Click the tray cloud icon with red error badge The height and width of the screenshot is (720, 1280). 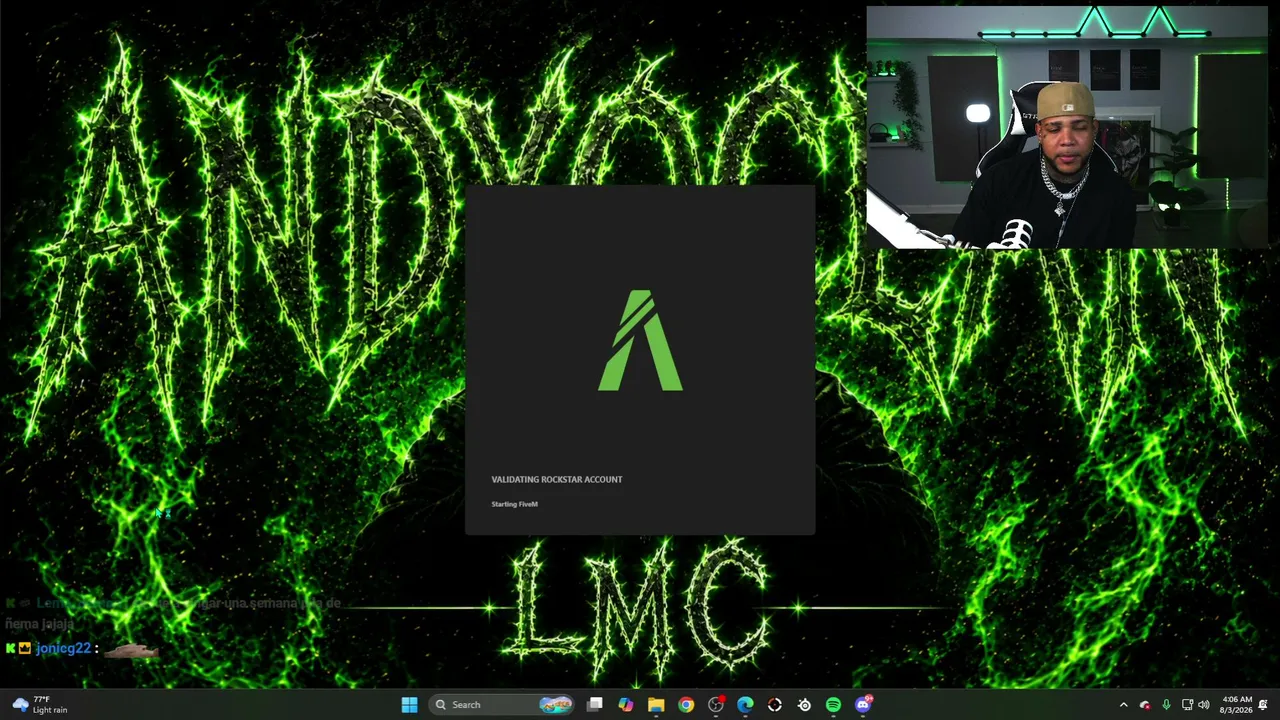pyautogui.click(x=1145, y=705)
